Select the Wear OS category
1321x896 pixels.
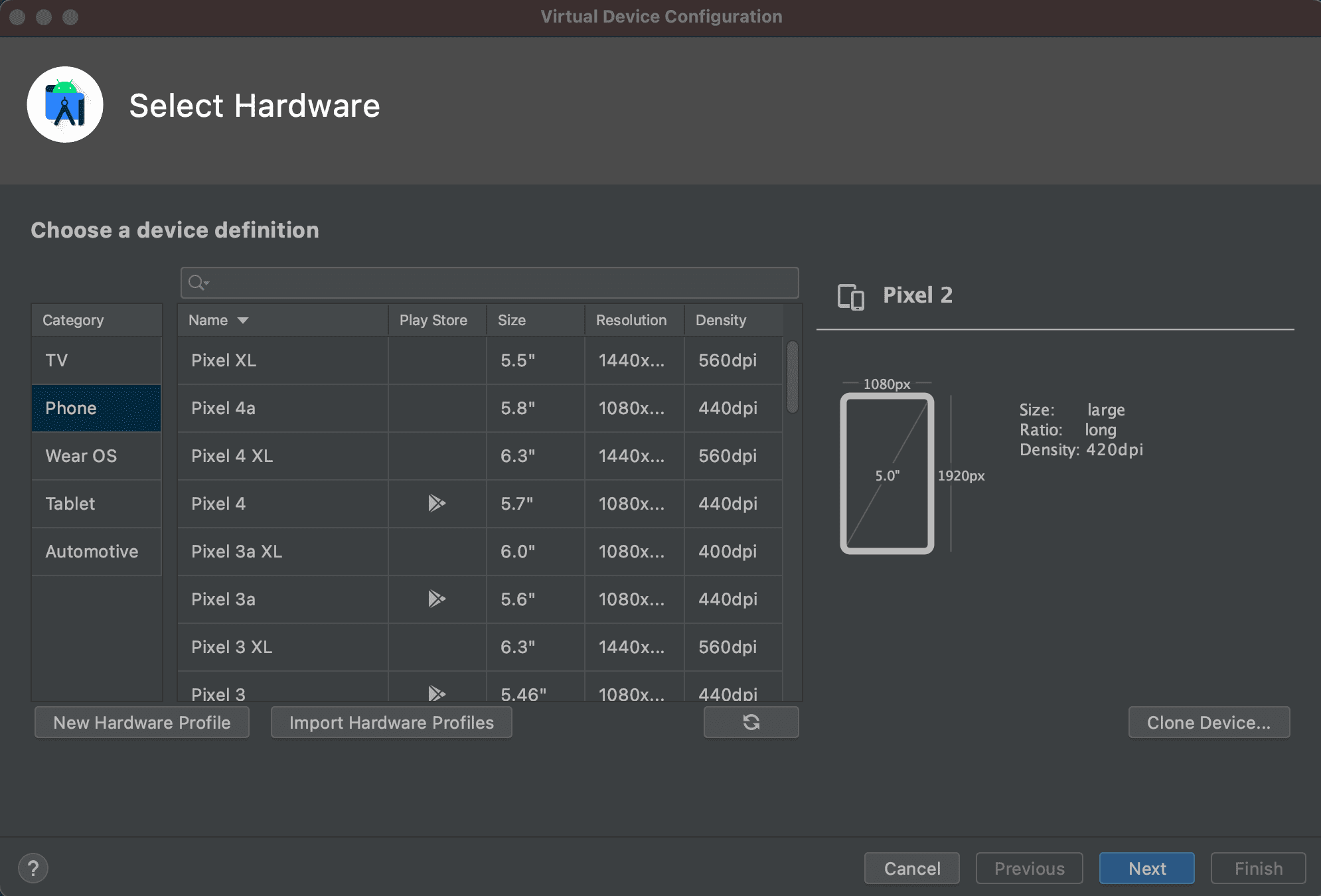(97, 456)
